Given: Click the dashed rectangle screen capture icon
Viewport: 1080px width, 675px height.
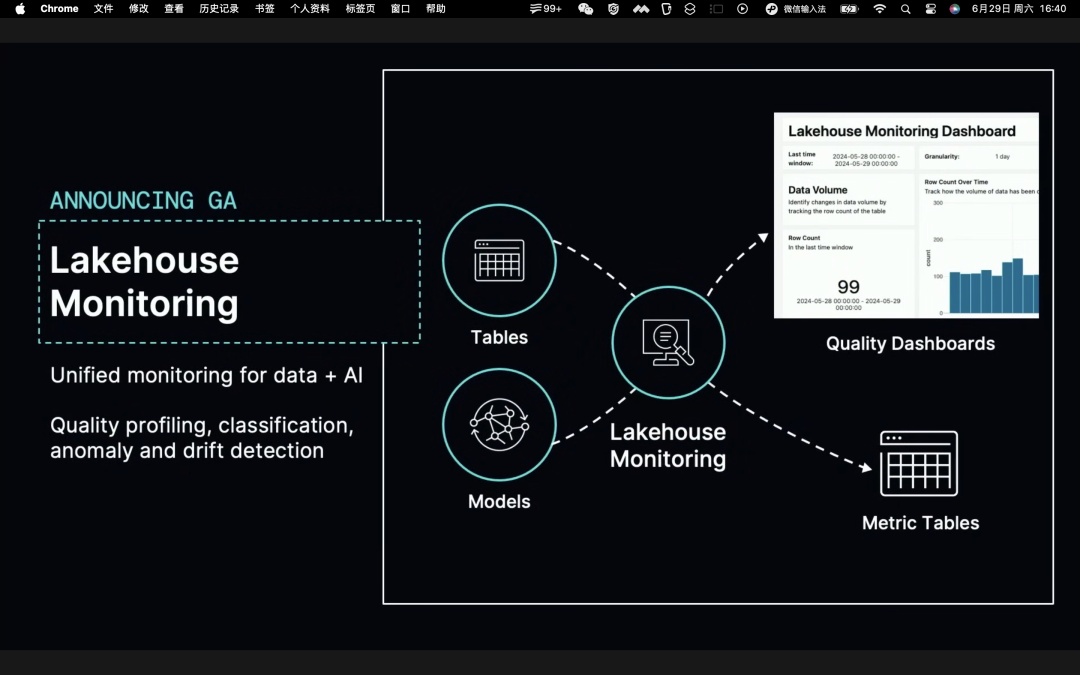Looking at the screenshot, I should pos(716,9).
